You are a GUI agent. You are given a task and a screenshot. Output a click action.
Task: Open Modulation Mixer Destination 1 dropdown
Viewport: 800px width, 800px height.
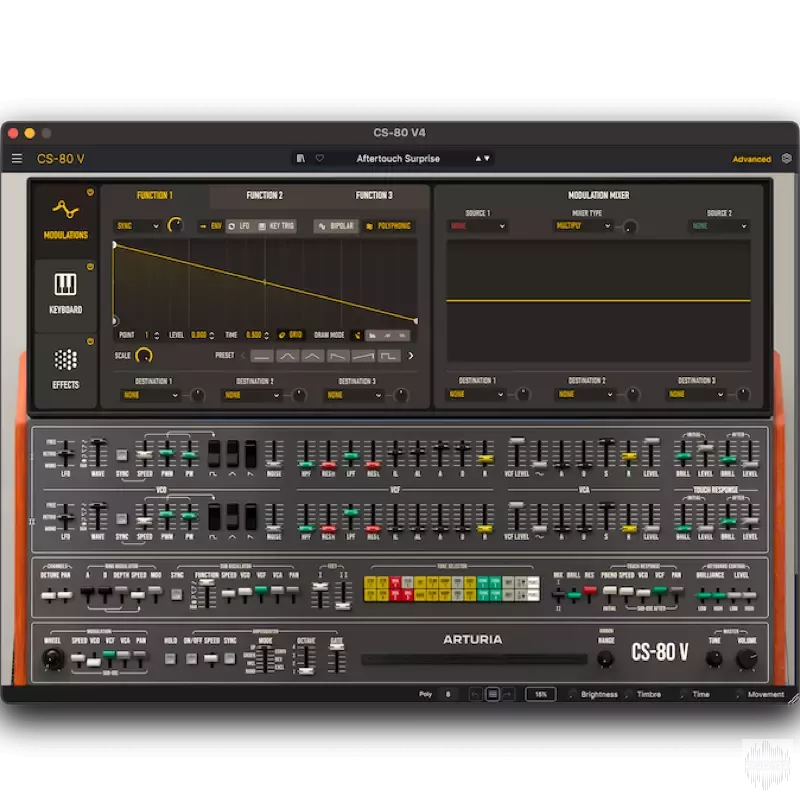pos(476,394)
